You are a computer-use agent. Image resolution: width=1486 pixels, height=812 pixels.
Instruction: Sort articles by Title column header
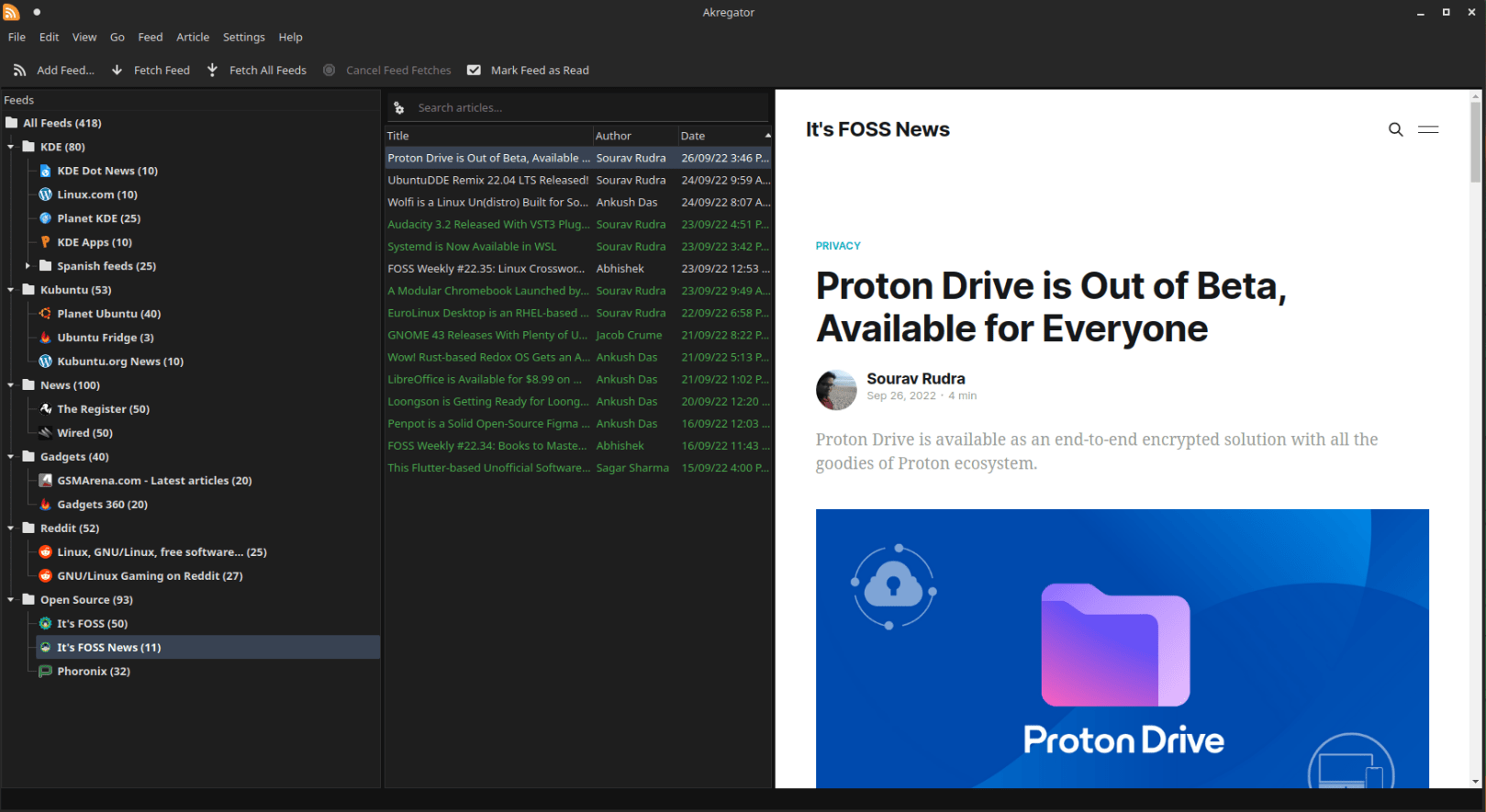[x=488, y=136]
